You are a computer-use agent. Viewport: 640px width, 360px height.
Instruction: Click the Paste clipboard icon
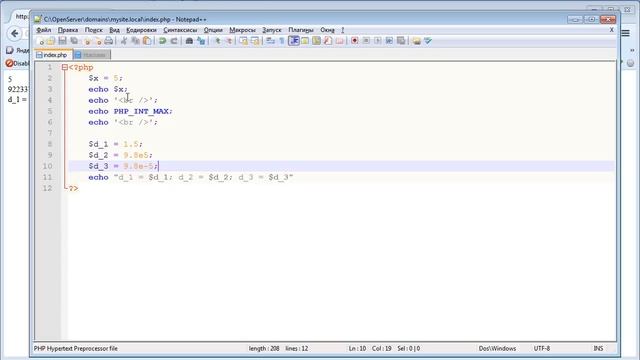(147, 41)
